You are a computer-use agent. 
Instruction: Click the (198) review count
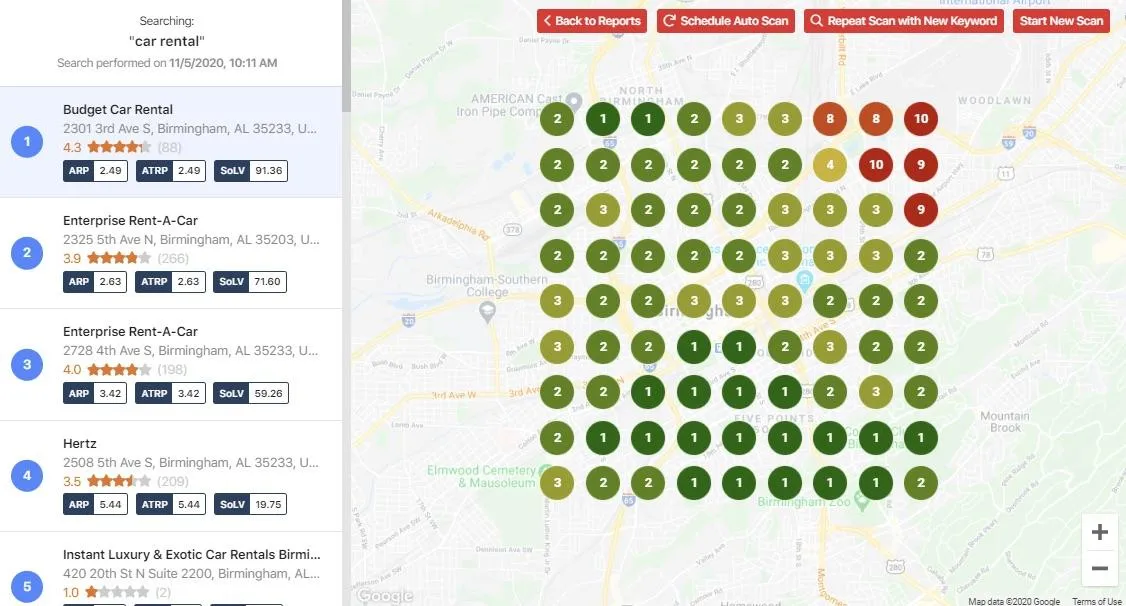pos(172,370)
